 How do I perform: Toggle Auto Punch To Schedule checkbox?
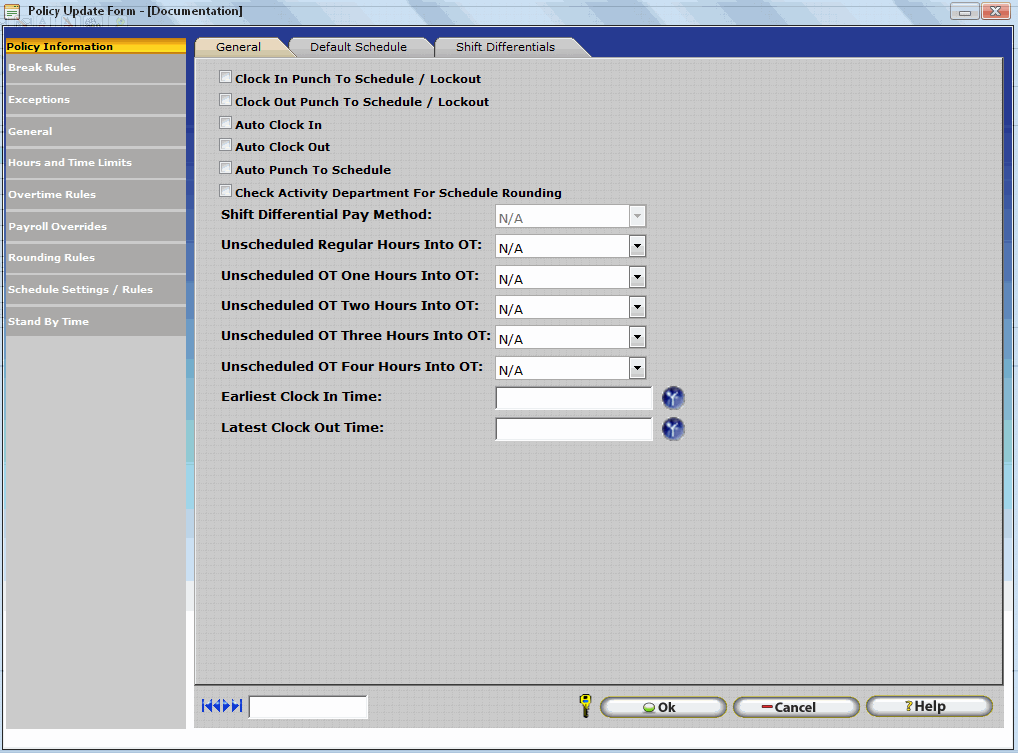(x=226, y=169)
